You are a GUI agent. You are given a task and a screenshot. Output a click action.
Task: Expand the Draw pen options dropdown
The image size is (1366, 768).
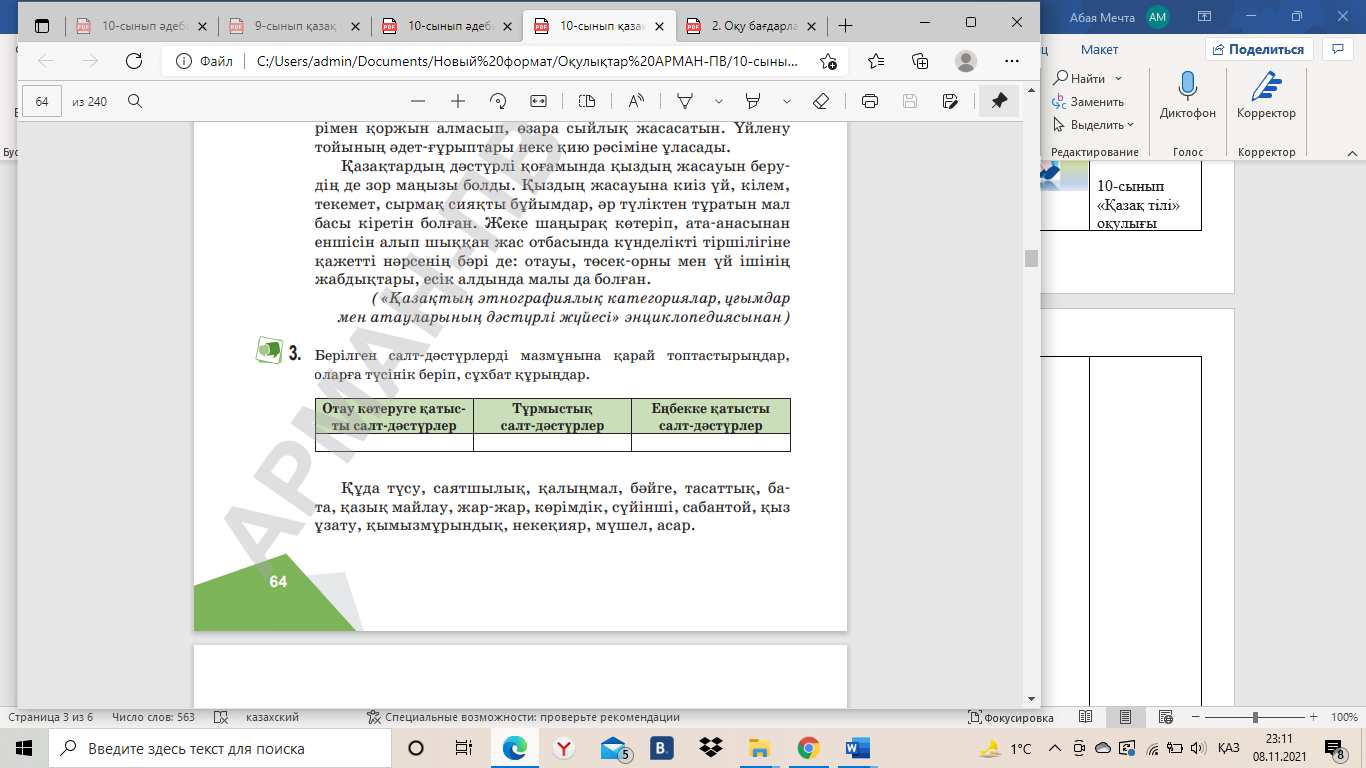(x=718, y=101)
